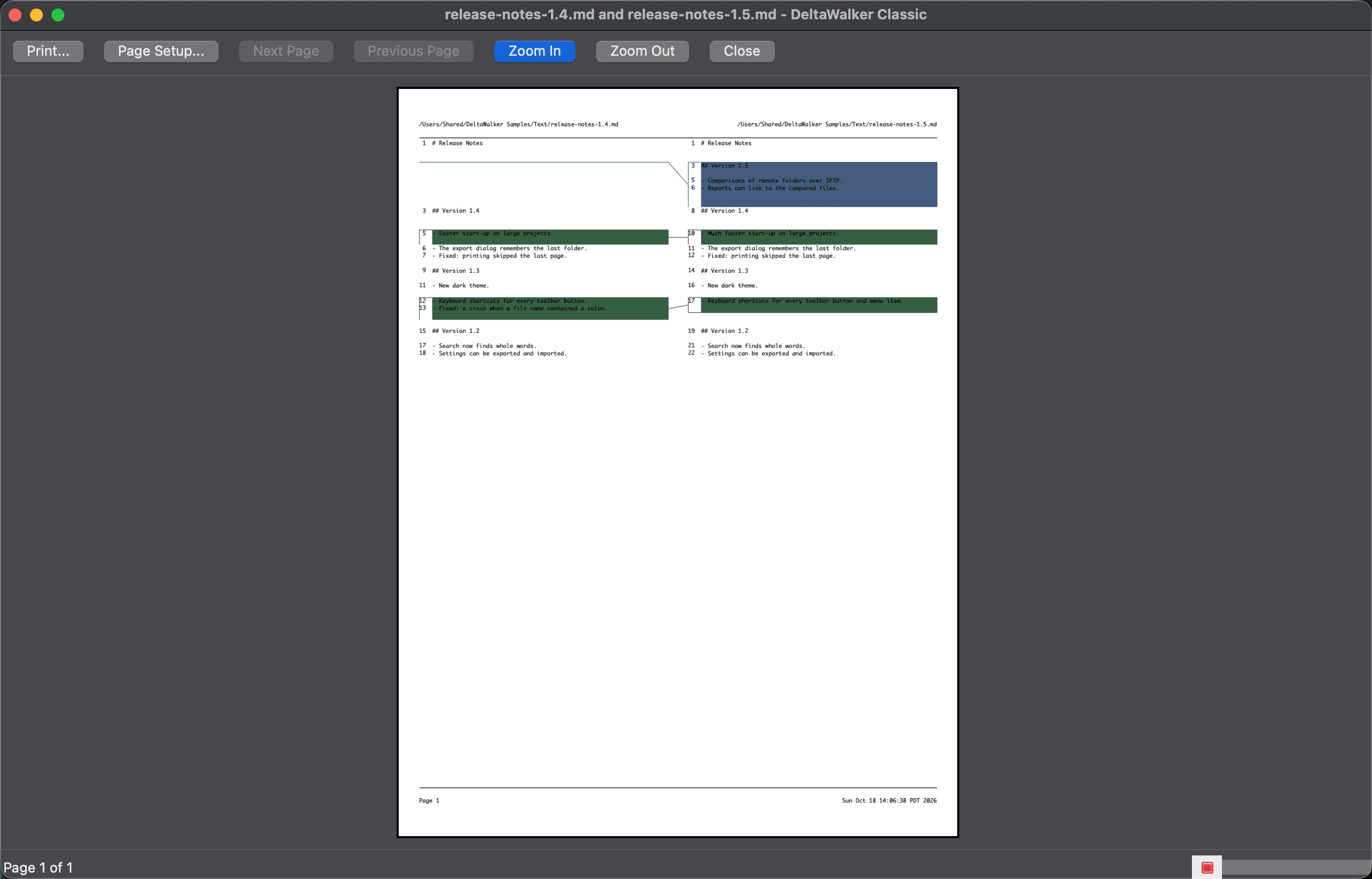1372x879 pixels.
Task: Zoom Out of the print preview
Action: pos(642,51)
